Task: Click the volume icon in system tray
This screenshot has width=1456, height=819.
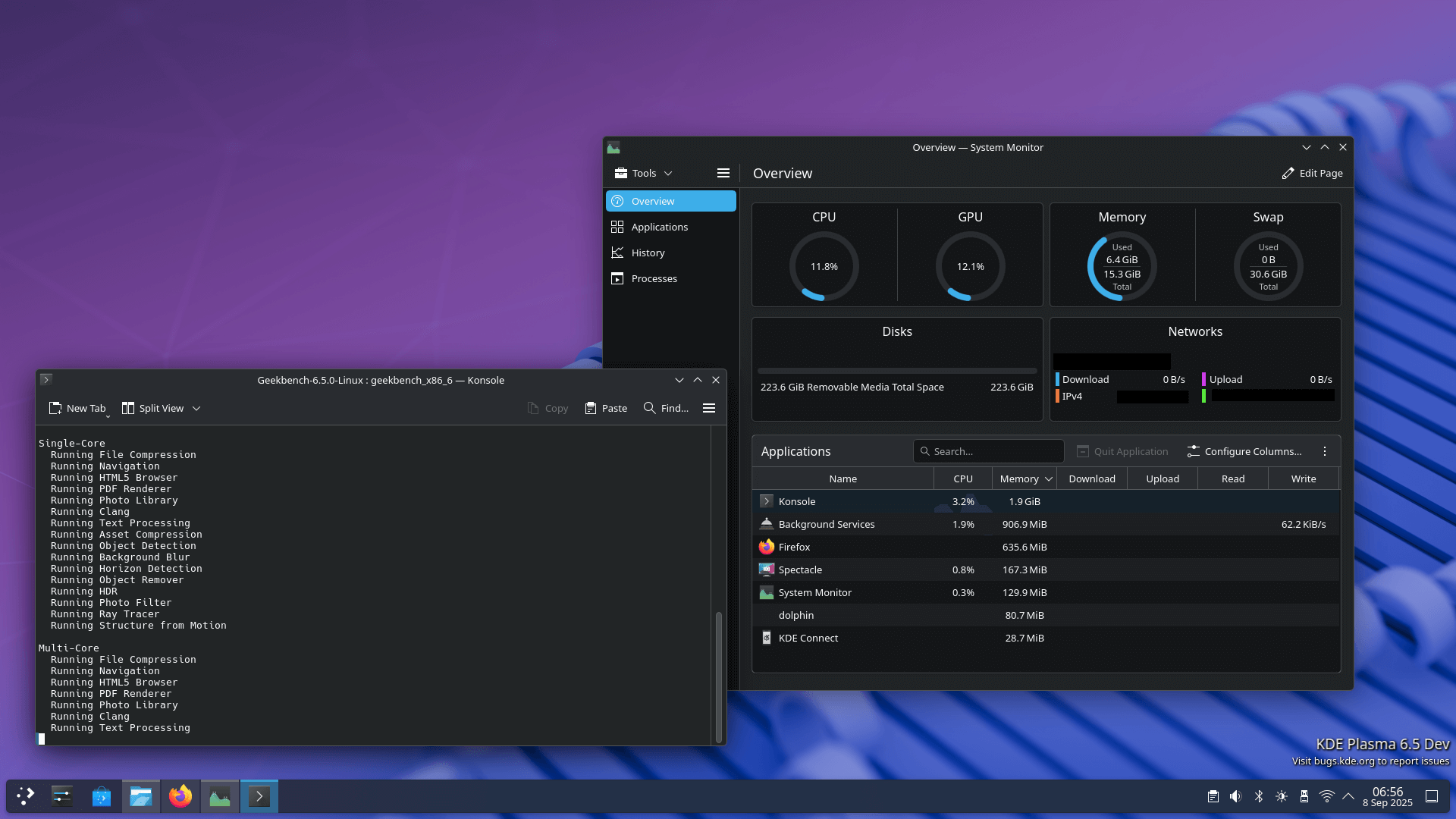Action: (1235, 796)
